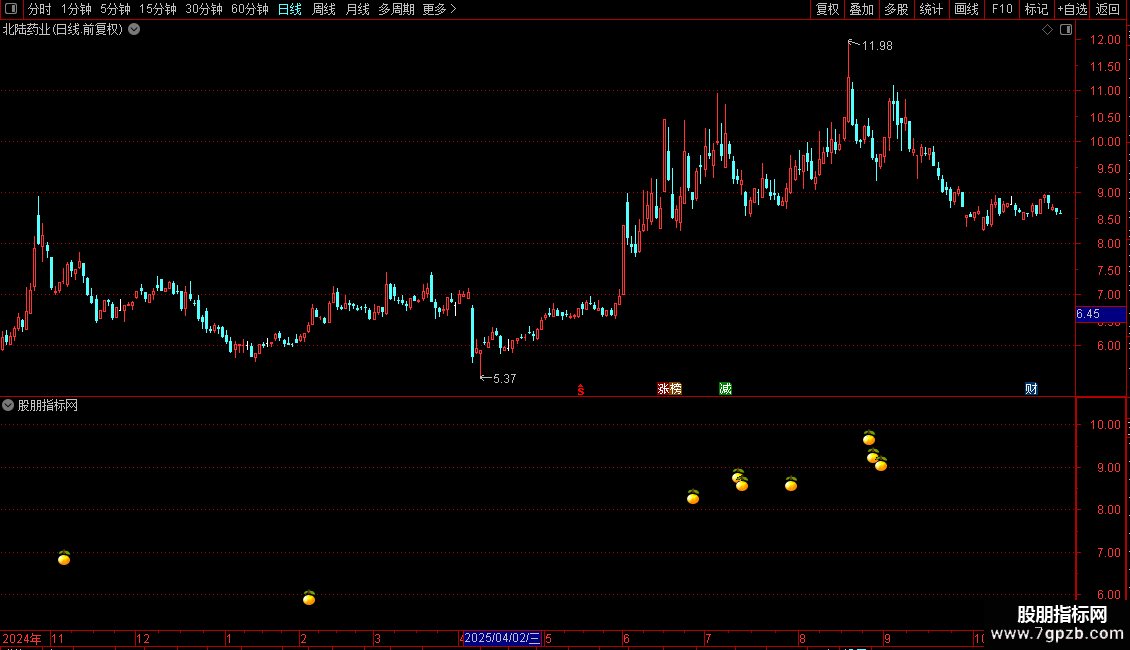Click the orange signal icon at 8.30 level

pyautogui.click(x=693, y=497)
